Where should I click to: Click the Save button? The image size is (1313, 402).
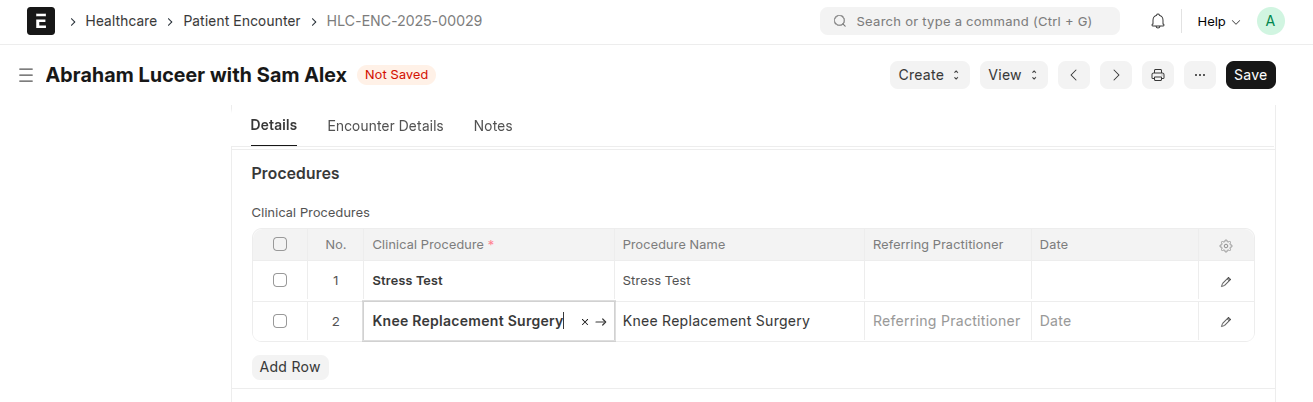[x=1251, y=75]
